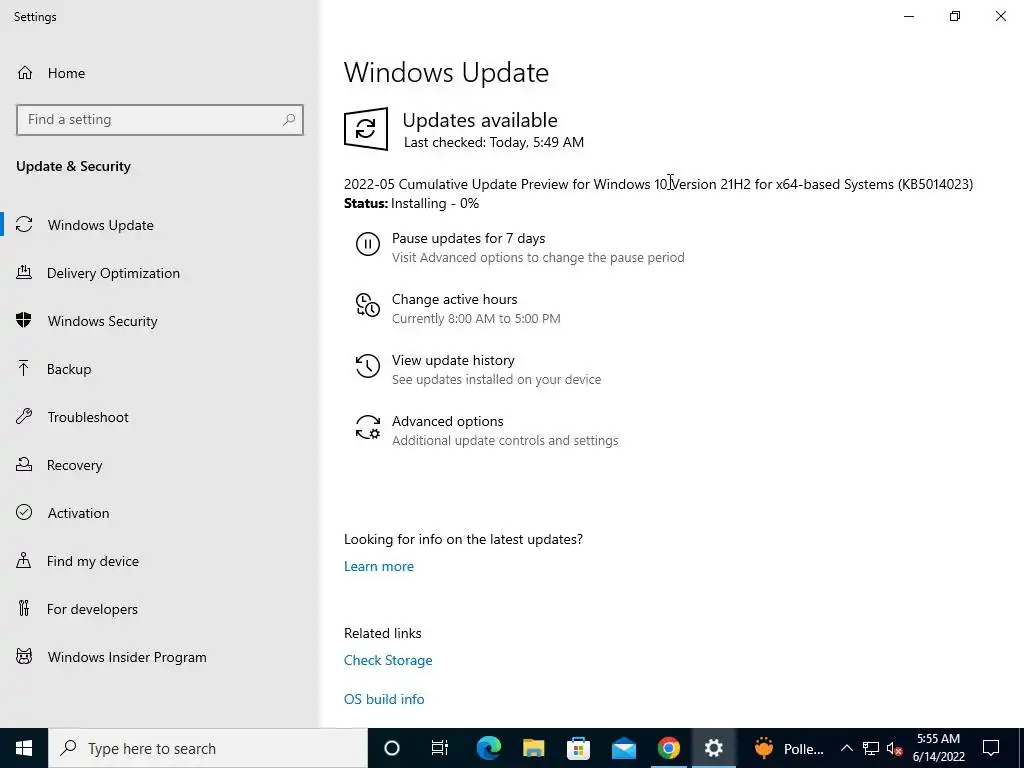
Task: Open the weather widget showing Polle...
Action: (789, 748)
